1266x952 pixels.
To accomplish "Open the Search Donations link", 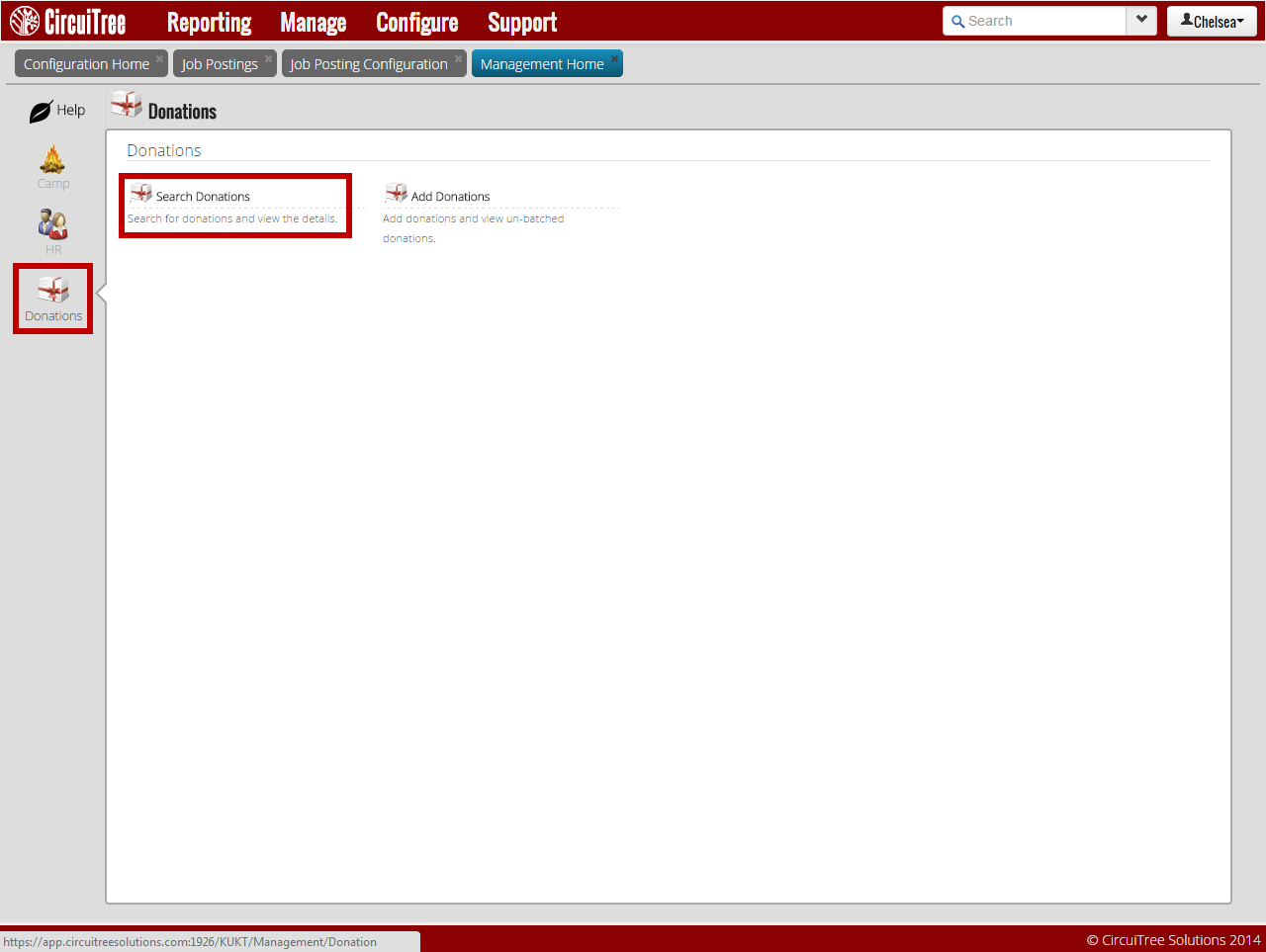I will pos(203,197).
